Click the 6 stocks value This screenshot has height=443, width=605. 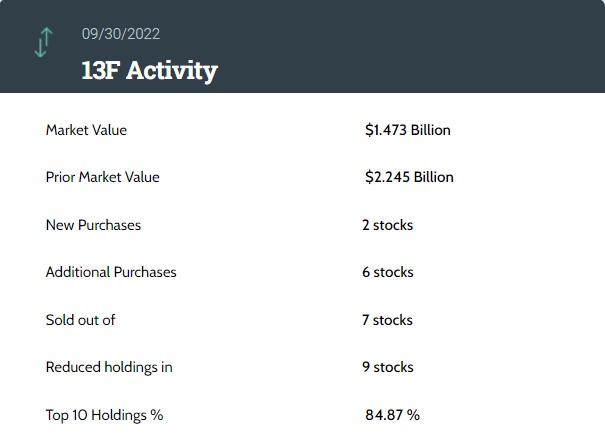[387, 272]
